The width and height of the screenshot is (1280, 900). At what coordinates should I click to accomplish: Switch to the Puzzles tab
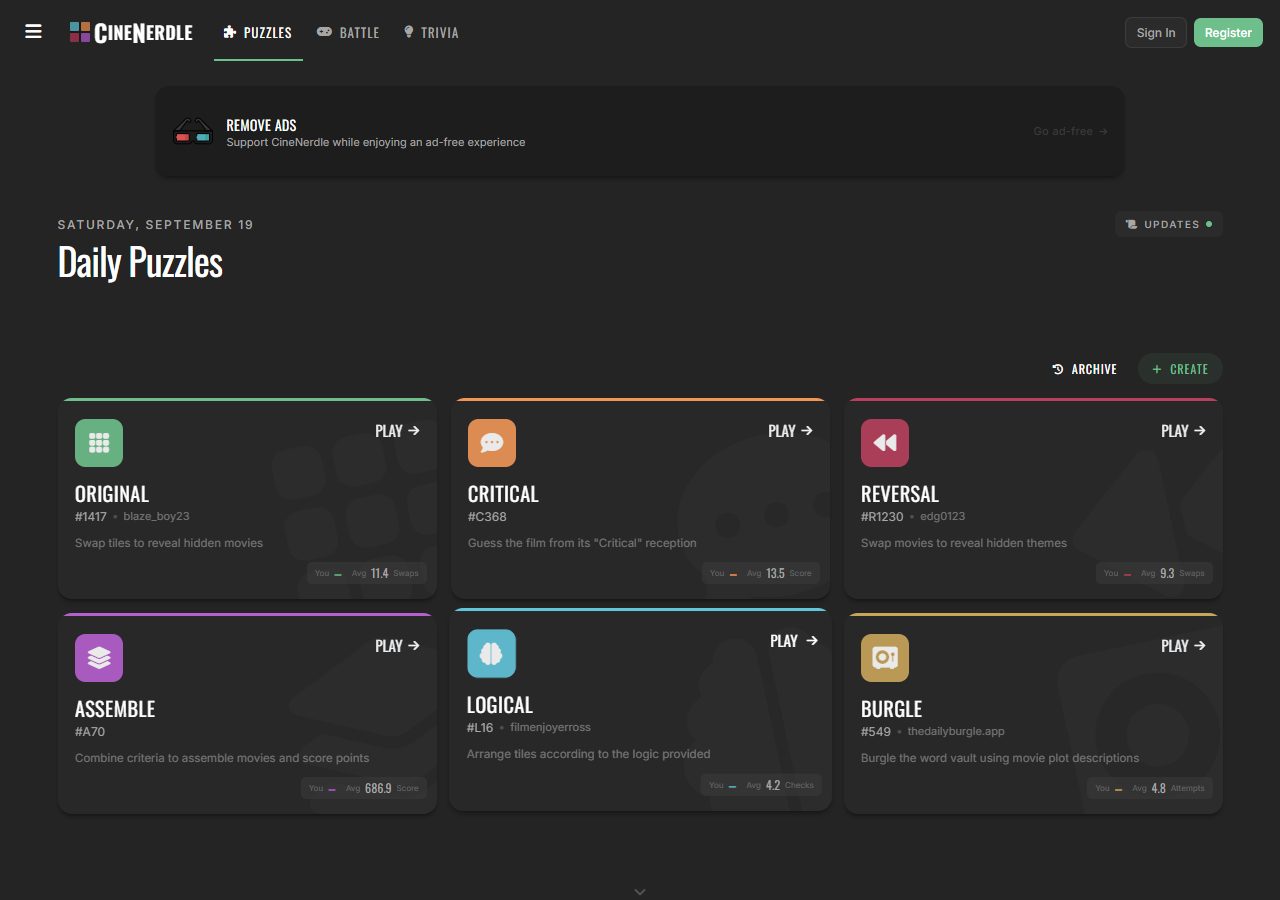(258, 33)
